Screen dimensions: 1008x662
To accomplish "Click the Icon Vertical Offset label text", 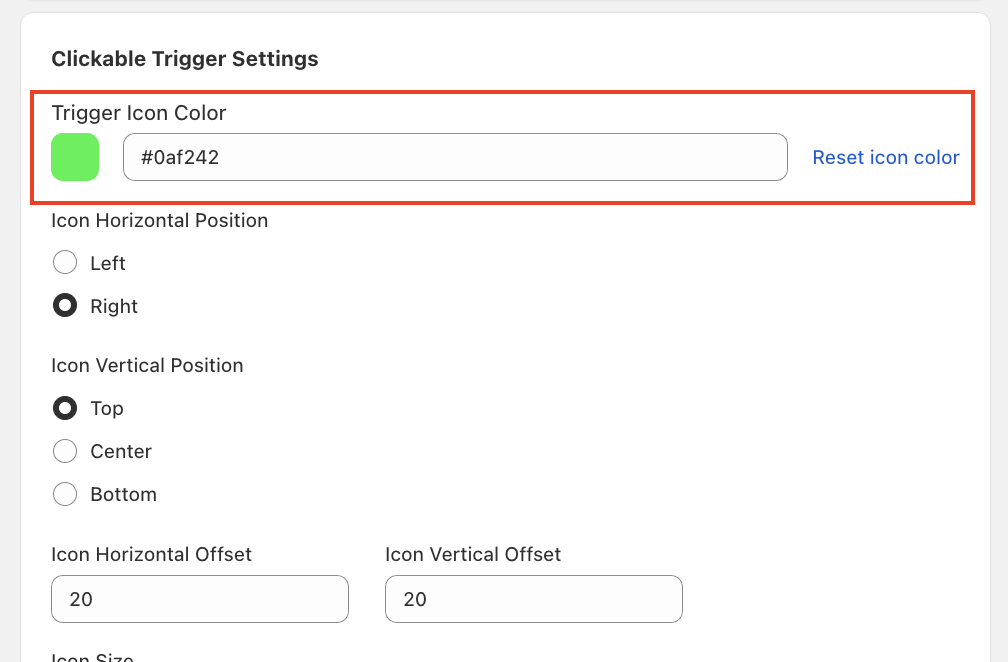I will (x=473, y=554).
